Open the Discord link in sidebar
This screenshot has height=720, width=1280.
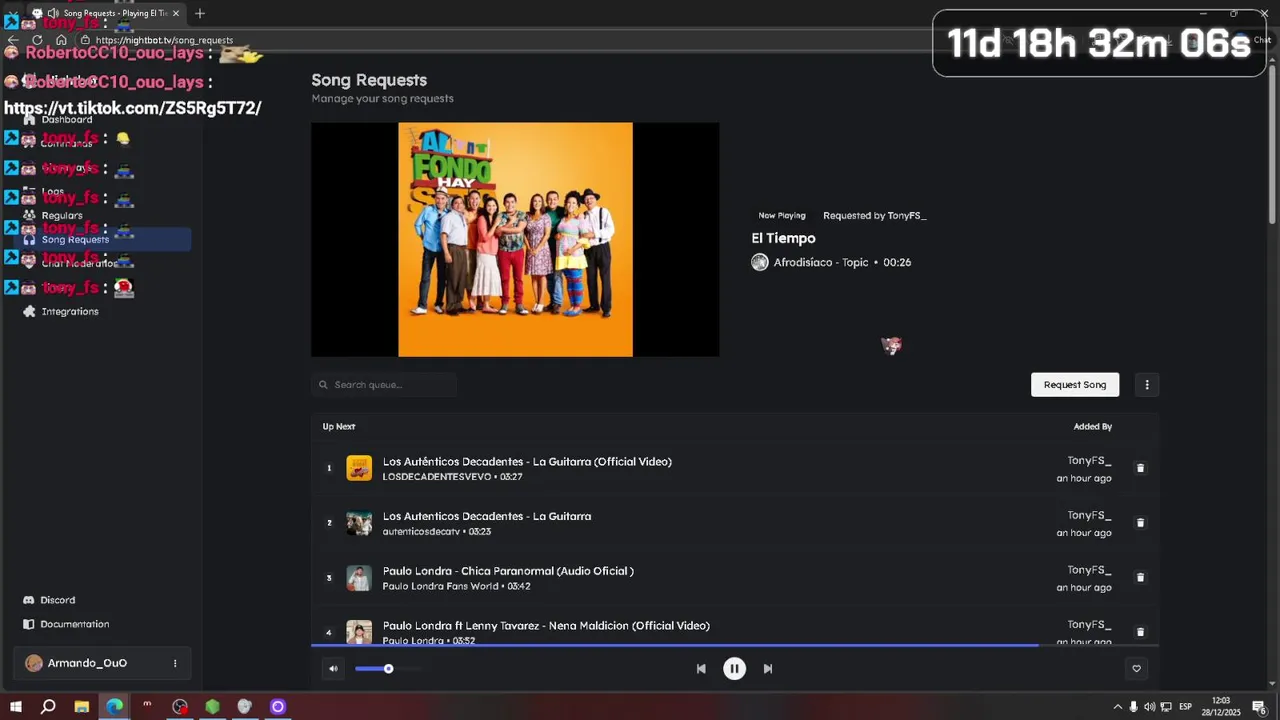(x=49, y=600)
